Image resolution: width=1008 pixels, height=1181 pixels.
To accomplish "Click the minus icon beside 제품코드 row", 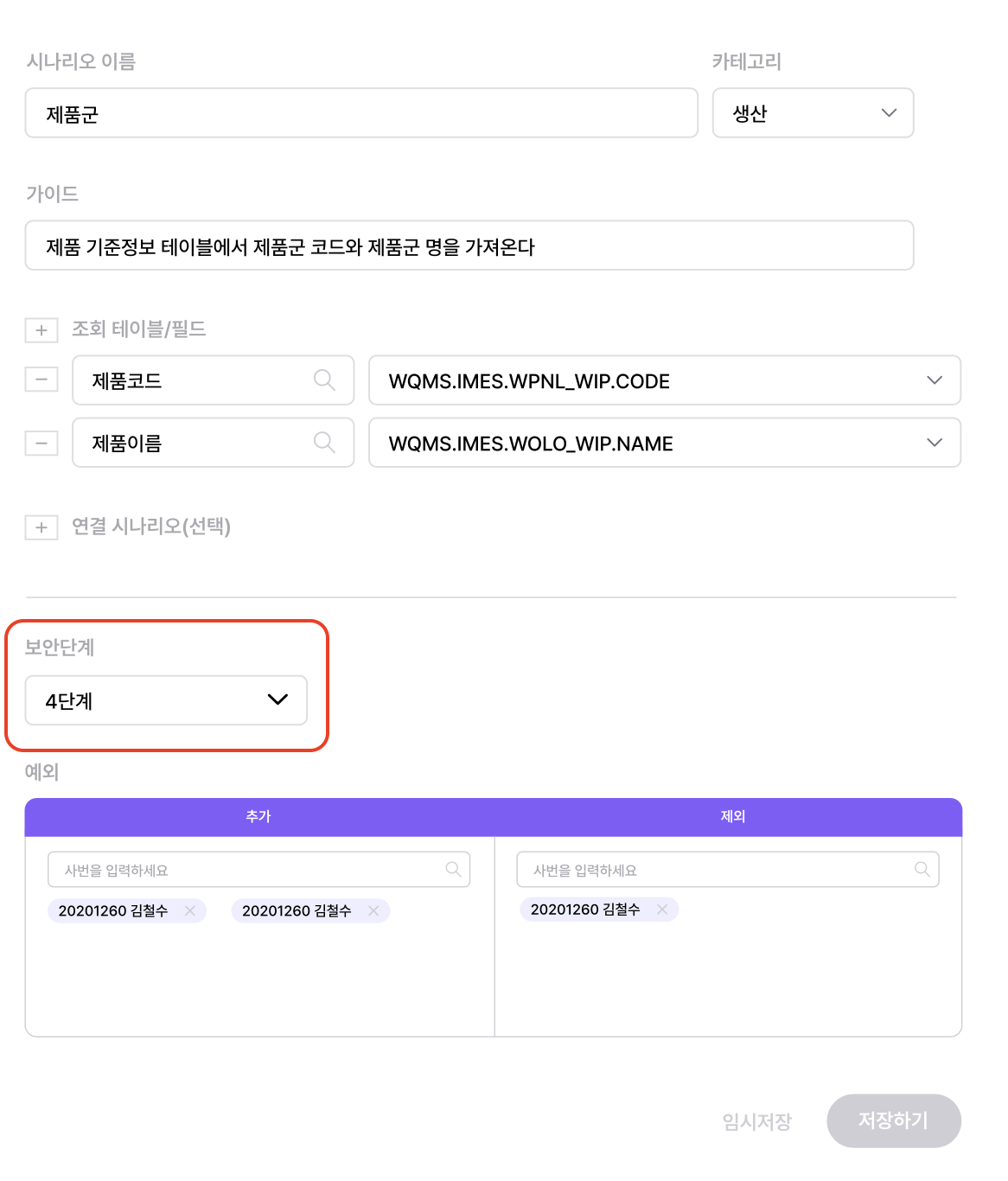I will (41, 380).
